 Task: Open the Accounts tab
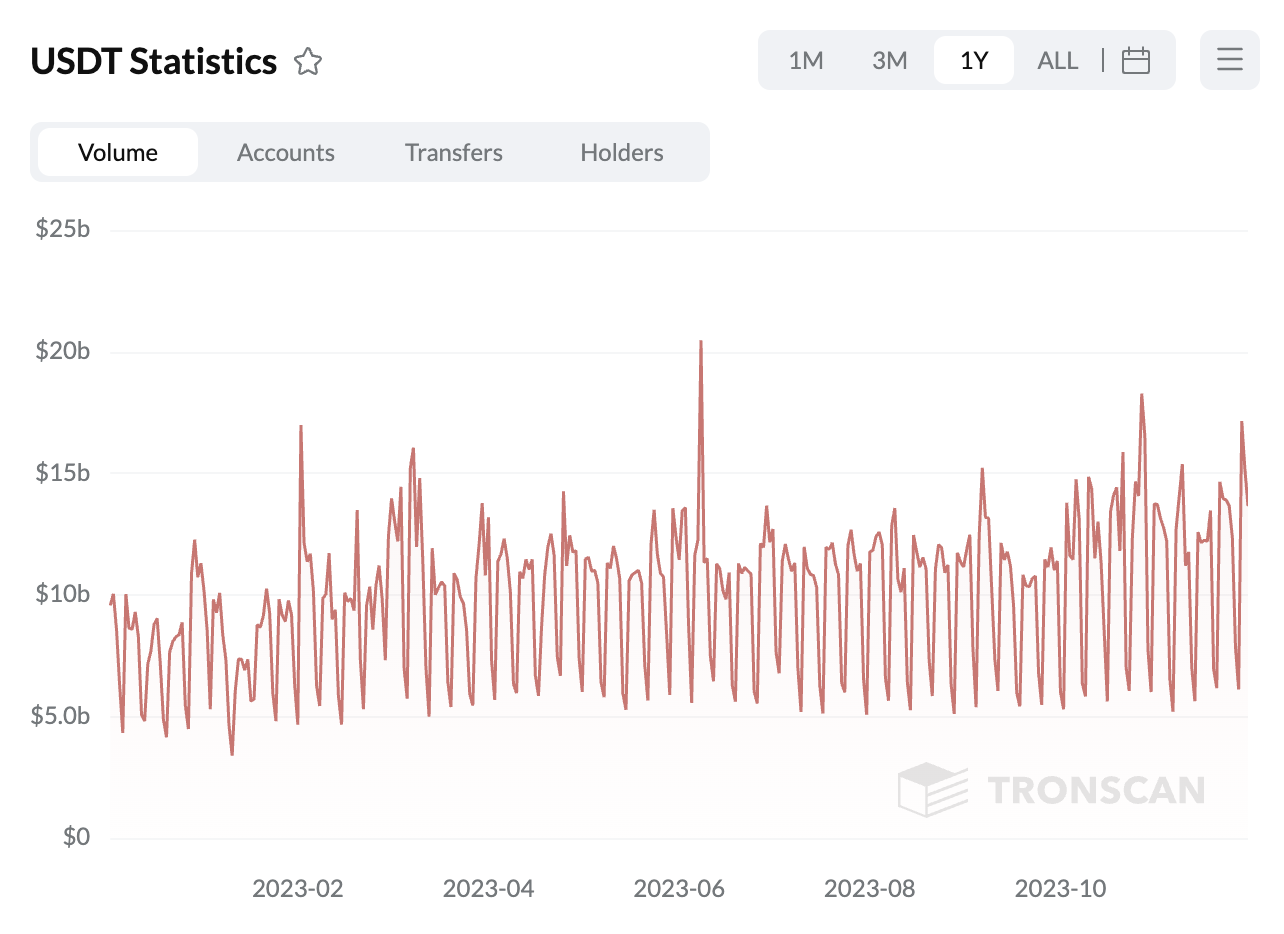coord(285,153)
